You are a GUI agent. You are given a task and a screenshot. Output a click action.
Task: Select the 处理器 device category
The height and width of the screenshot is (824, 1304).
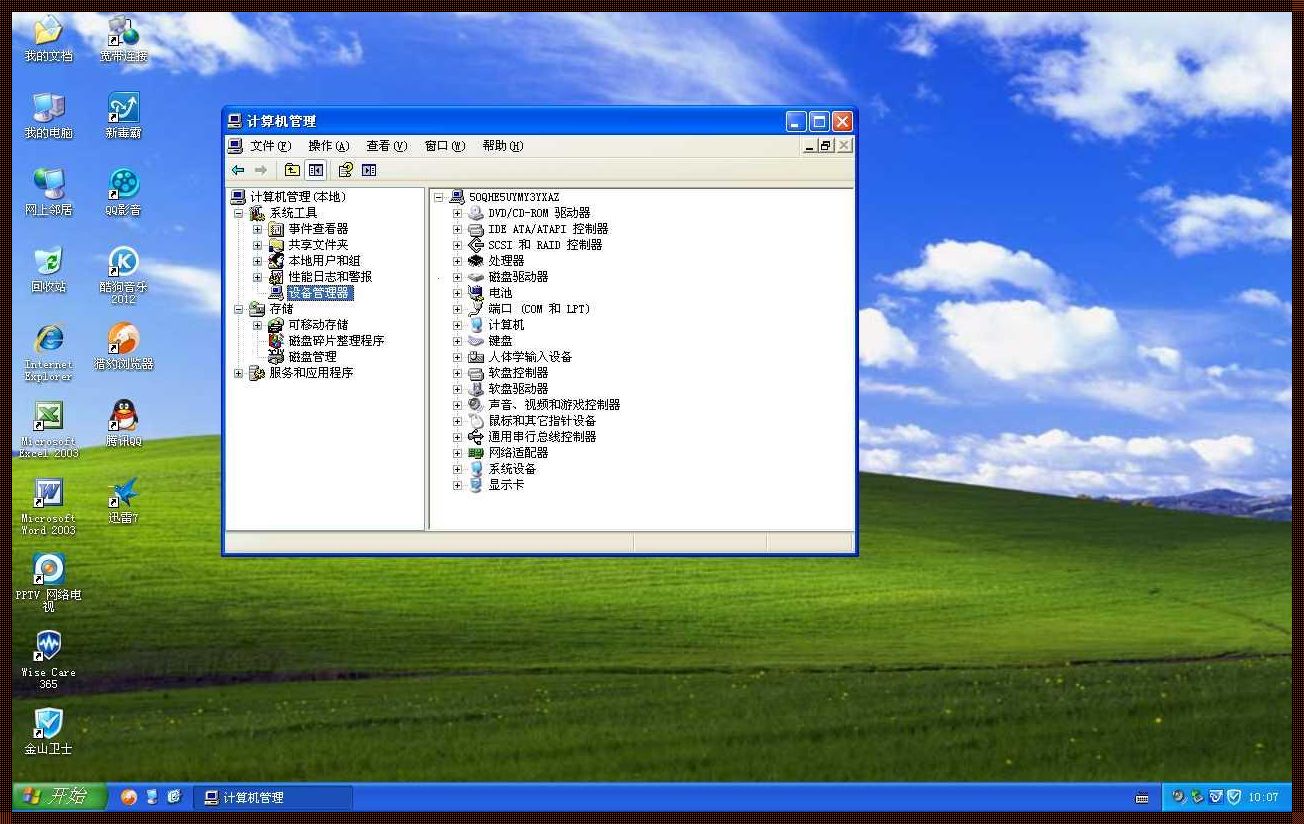tap(506, 261)
